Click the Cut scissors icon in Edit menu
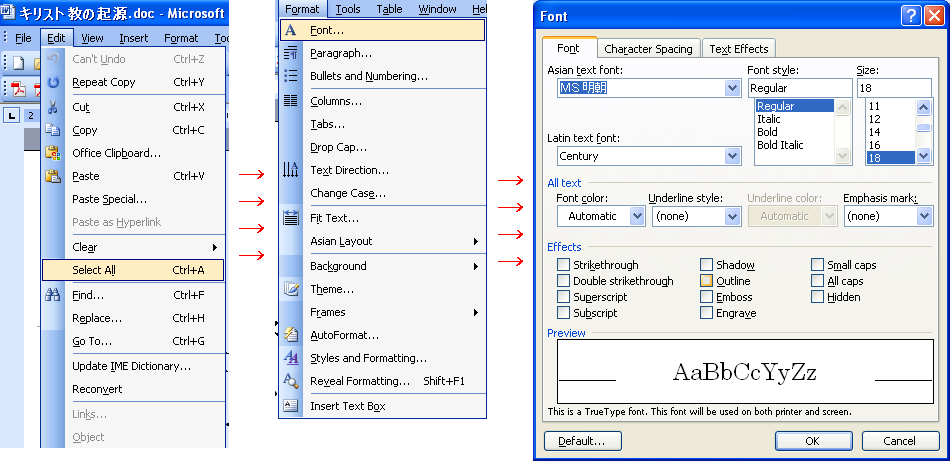Viewport: 950px width, 462px height. coord(53,107)
